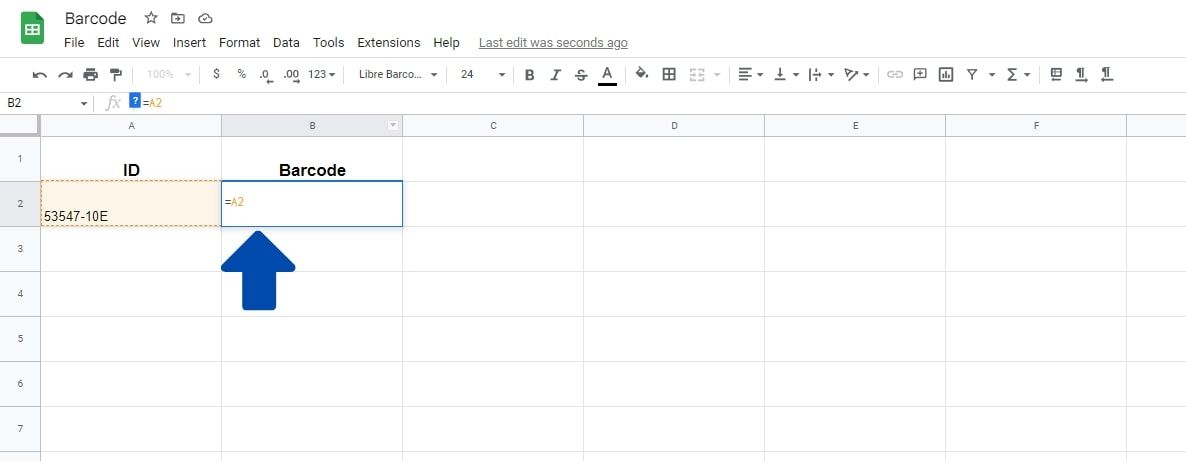The image size is (1186, 461).
Task: Click the Merge cells icon
Action: click(x=697, y=74)
